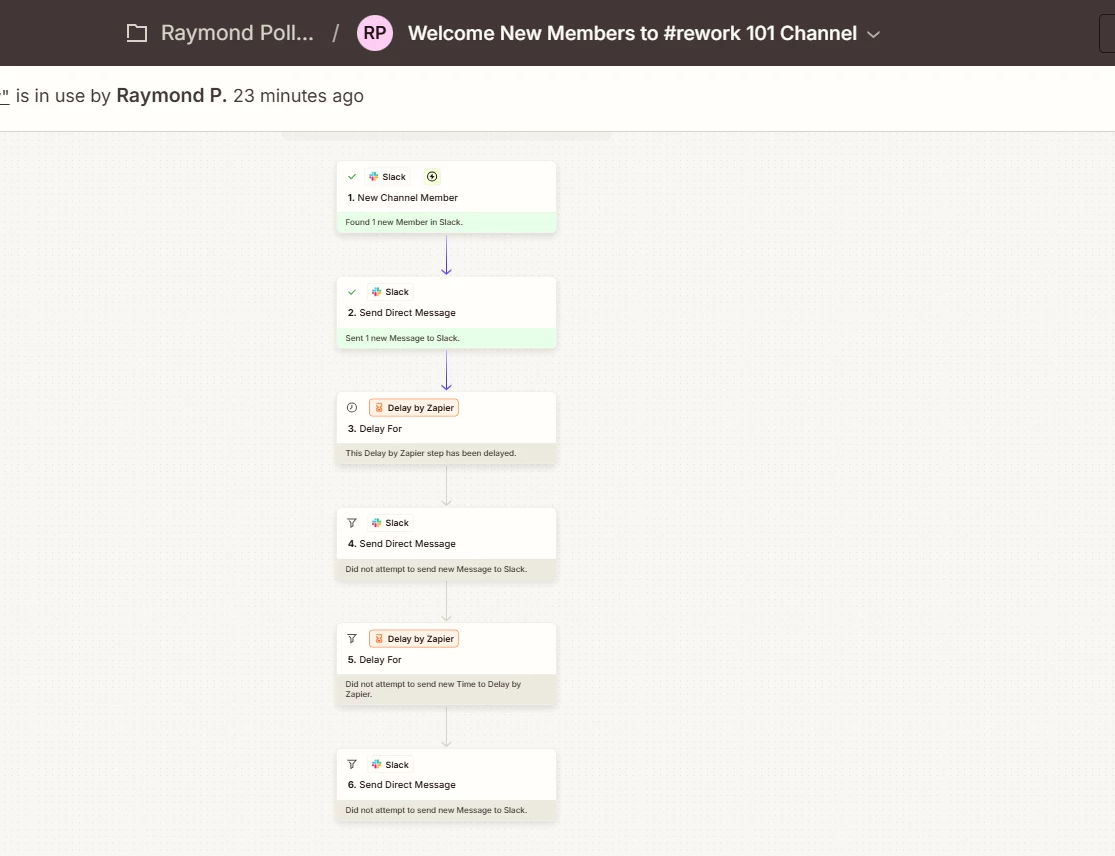
Task: Click Did not attempt to send new Time status
Action: point(447,690)
